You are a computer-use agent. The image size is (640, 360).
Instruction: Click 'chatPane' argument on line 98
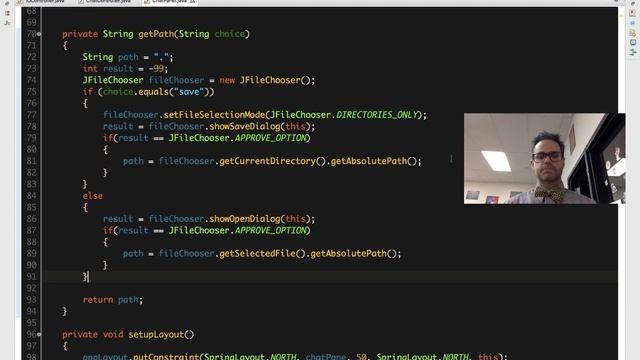(x=326, y=356)
